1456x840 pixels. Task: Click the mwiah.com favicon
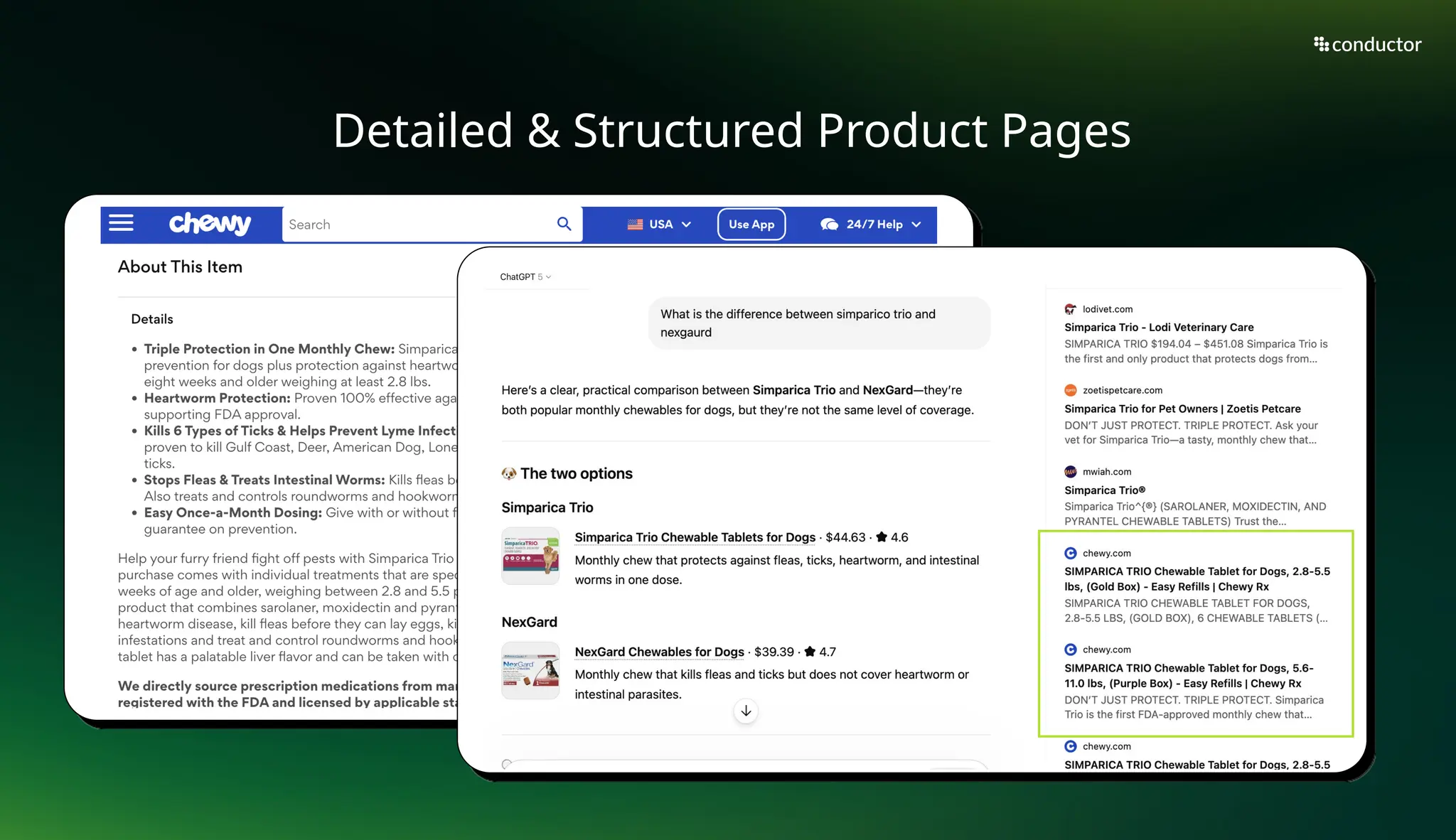coord(1070,472)
